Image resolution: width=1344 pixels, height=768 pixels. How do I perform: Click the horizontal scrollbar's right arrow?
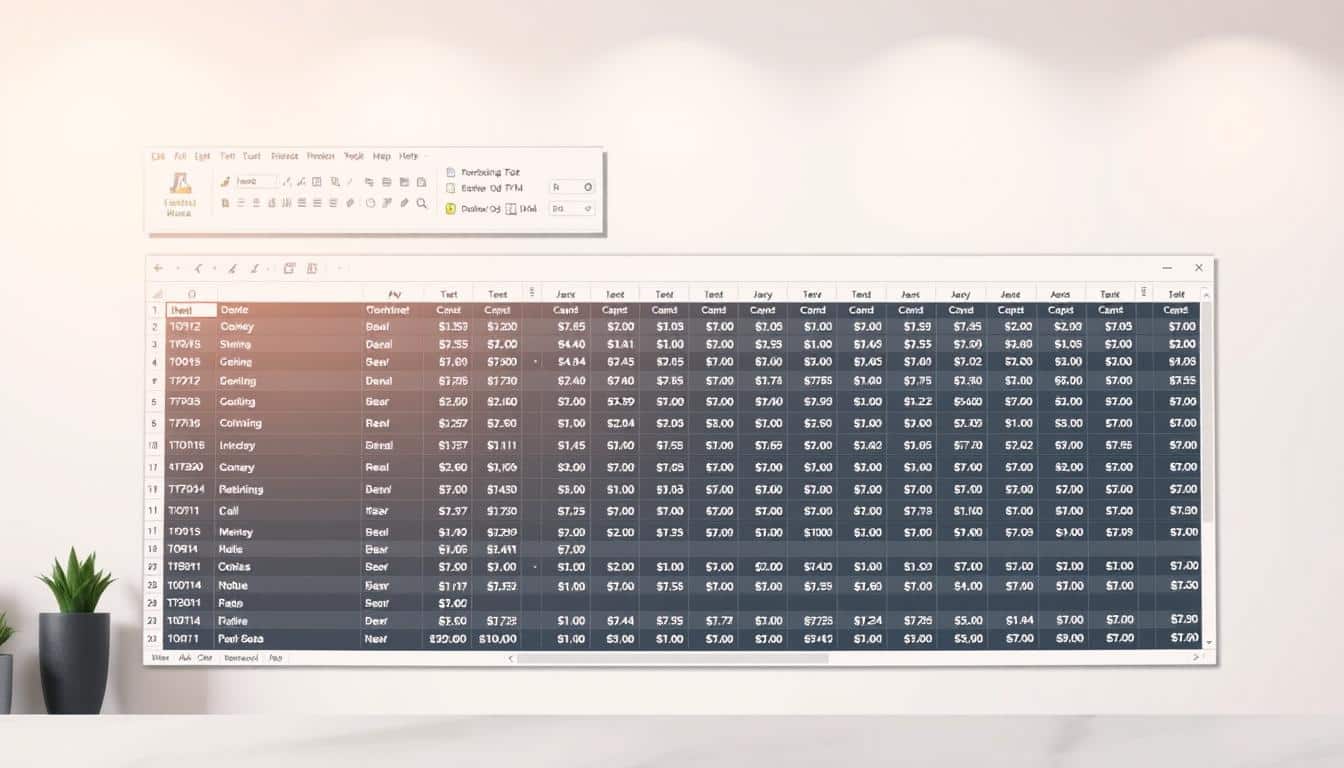[1196, 658]
